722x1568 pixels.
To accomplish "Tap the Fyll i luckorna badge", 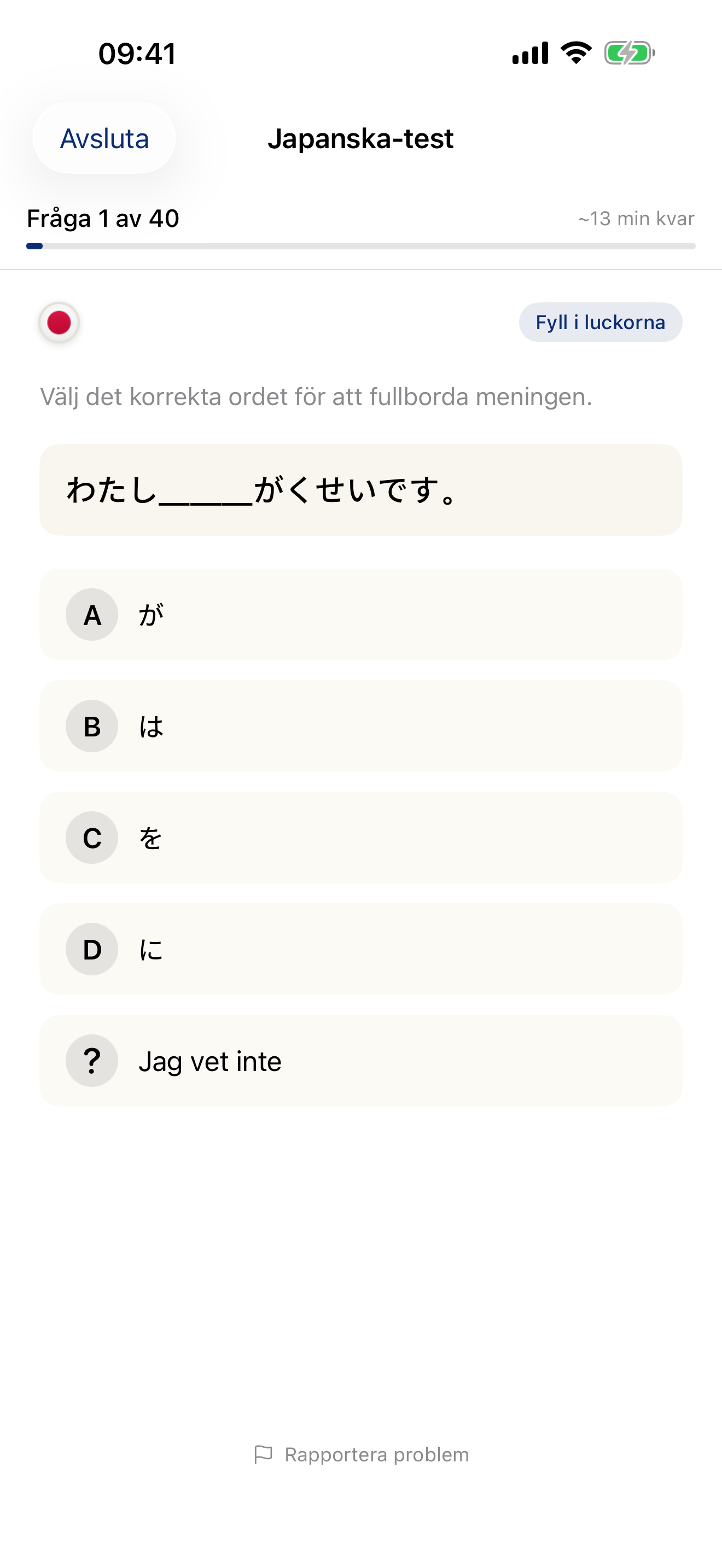I will tap(599, 323).
